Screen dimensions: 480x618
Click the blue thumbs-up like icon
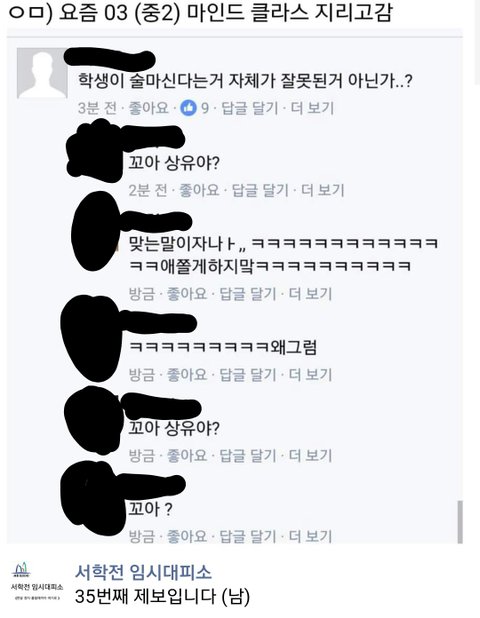tap(188, 108)
